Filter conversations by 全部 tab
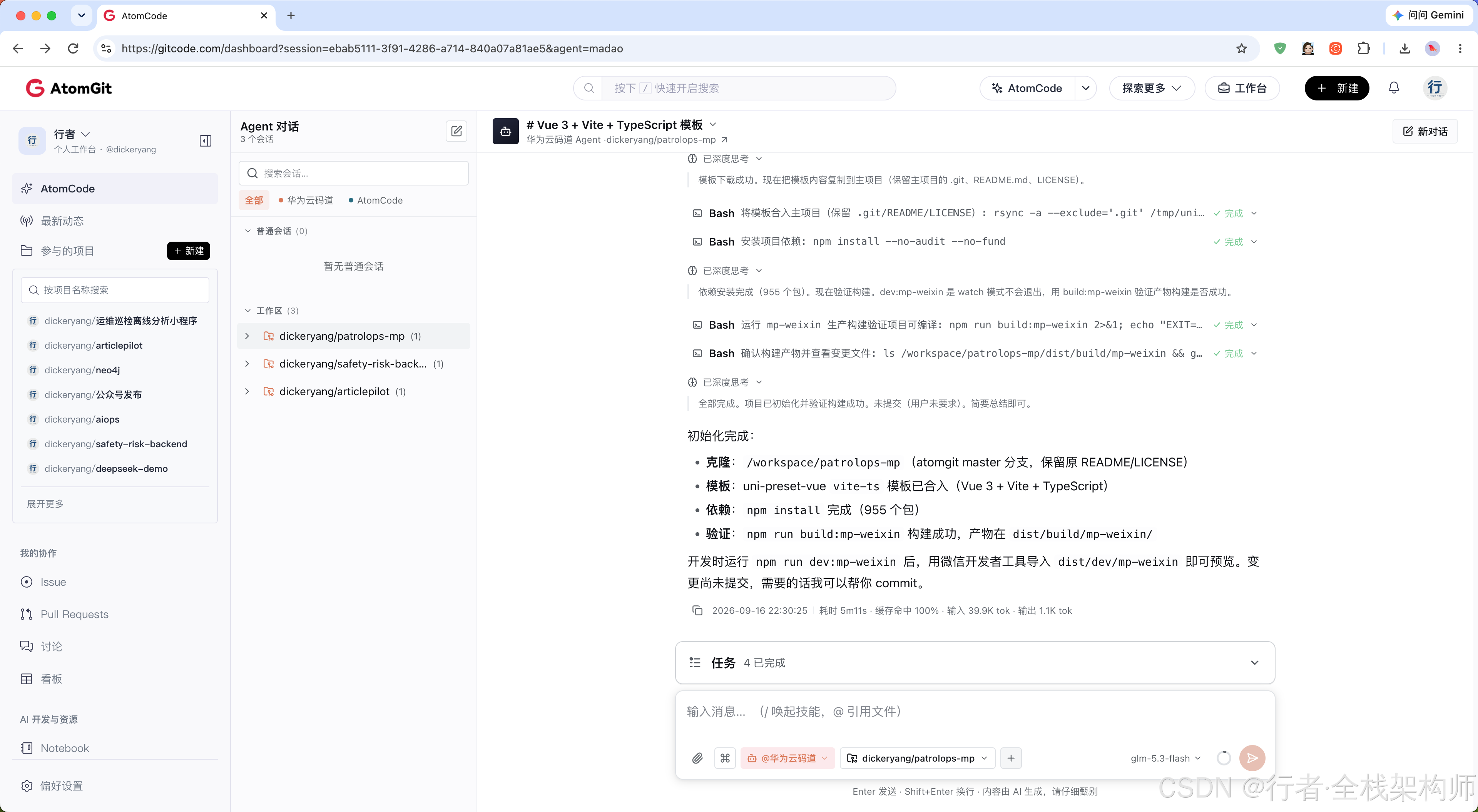 pyautogui.click(x=254, y=200)
